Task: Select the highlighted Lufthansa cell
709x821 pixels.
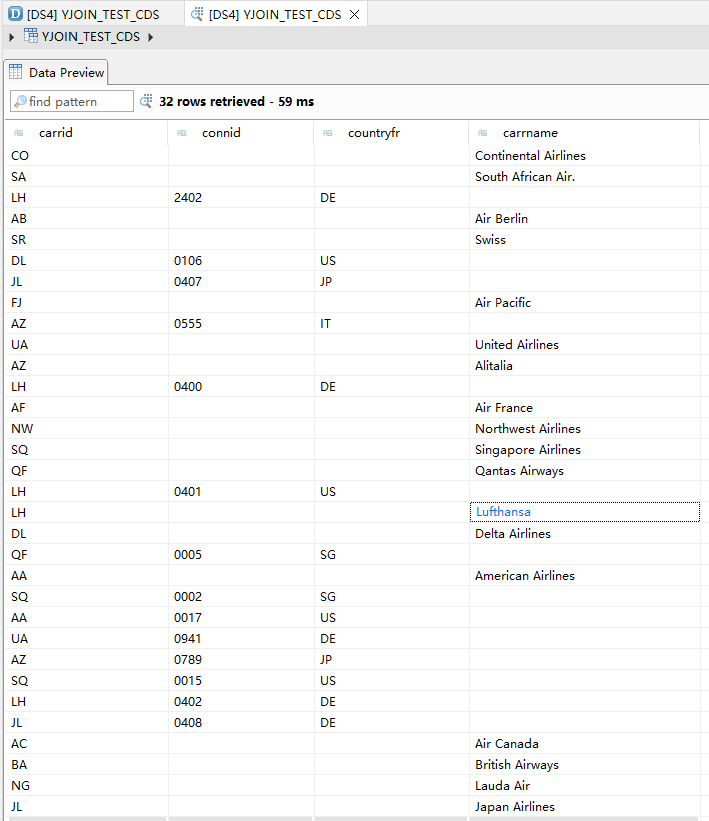Action: pyautogui.click(x=583, y=512)
